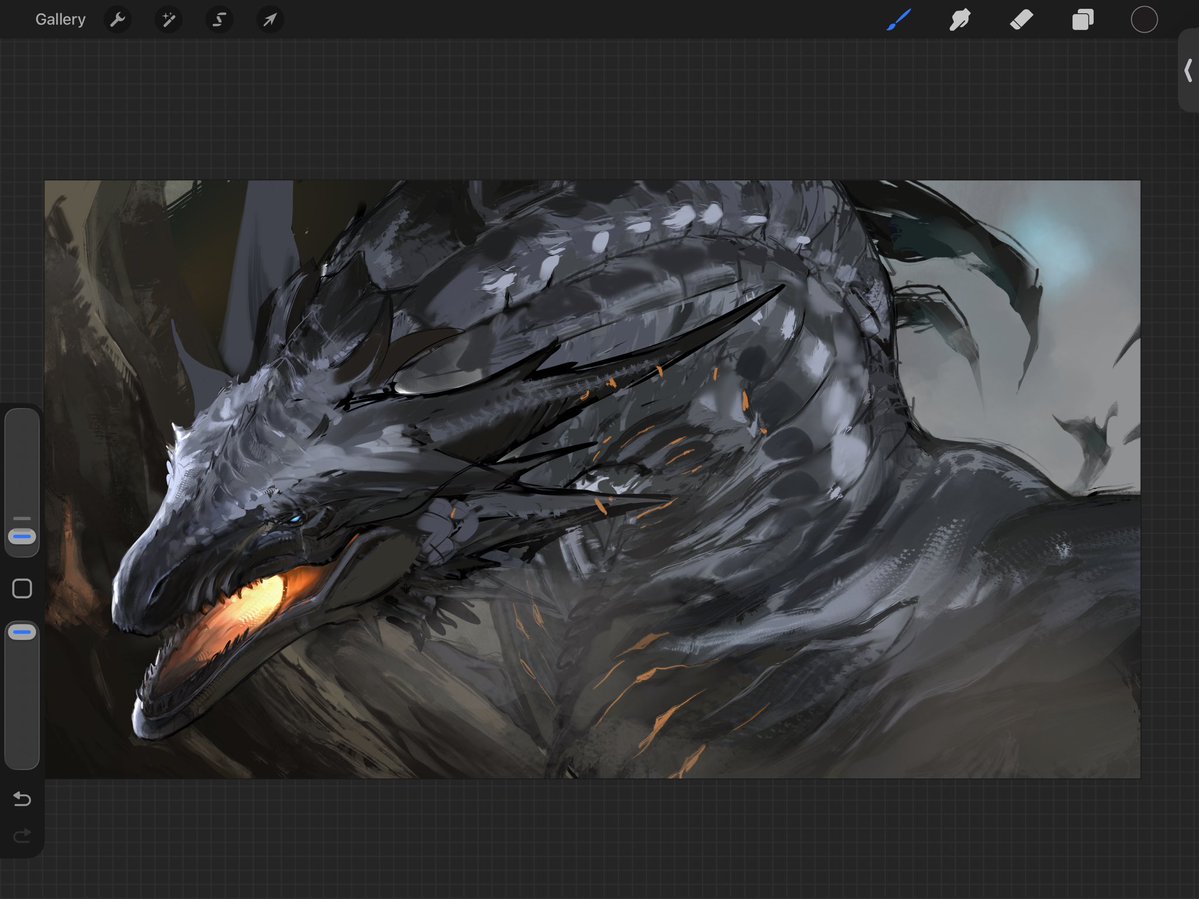Undo the last stroke
This screenshot has height=899, width=1199.
pos(22,799)
